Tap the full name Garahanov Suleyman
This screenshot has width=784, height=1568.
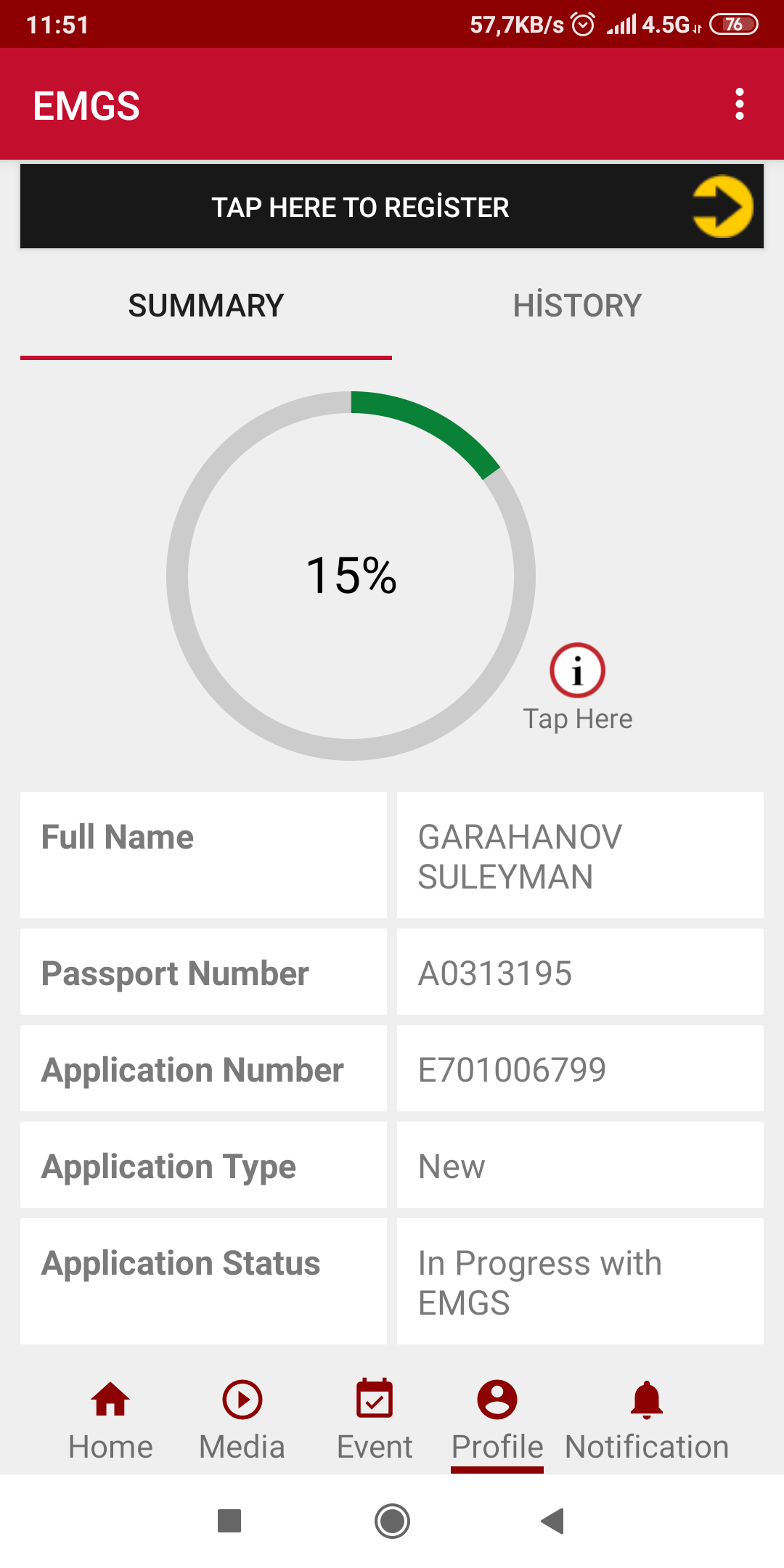tap(520, 857)
